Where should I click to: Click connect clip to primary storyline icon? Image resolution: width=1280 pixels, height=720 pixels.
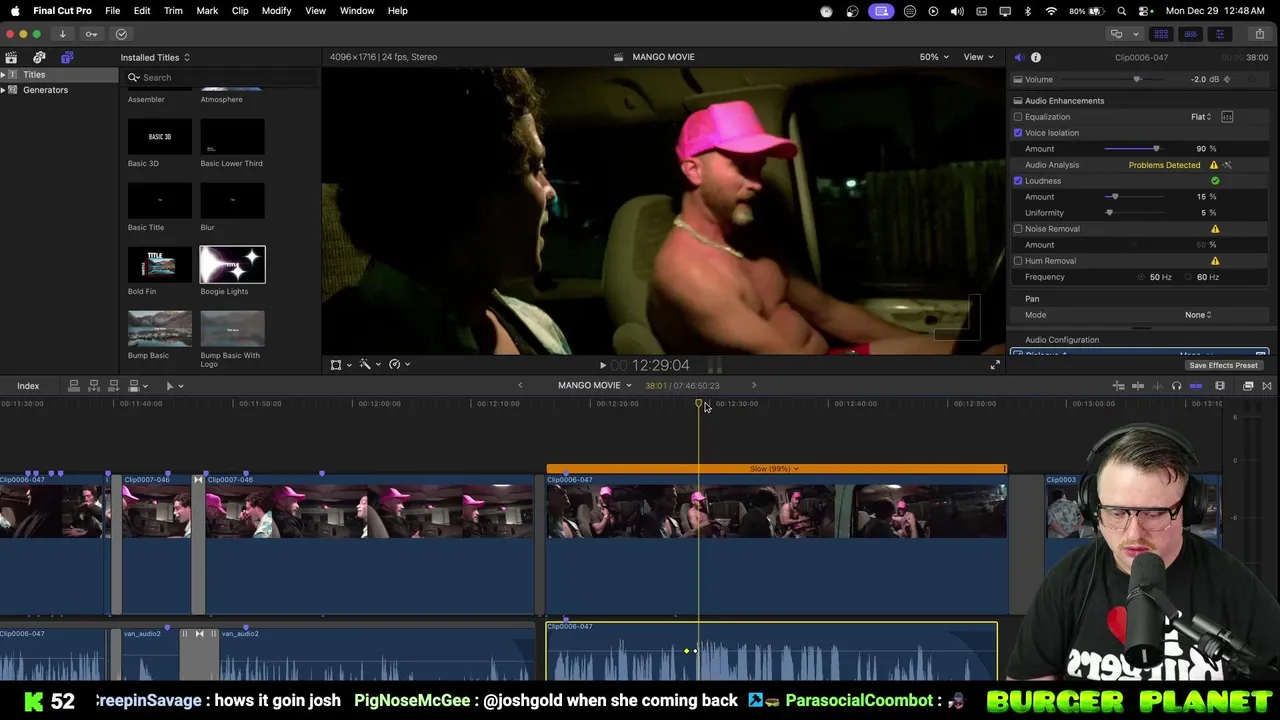point(73,386)
